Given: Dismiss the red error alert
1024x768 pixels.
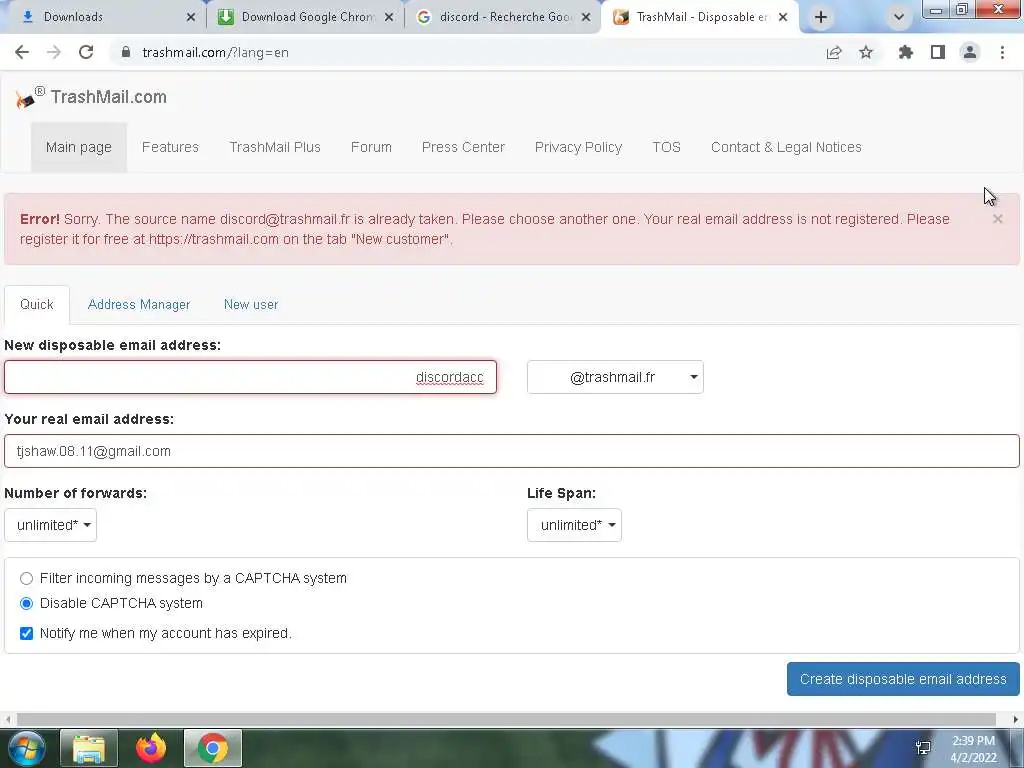Looking at the screenshot, I should pos(997,219).
